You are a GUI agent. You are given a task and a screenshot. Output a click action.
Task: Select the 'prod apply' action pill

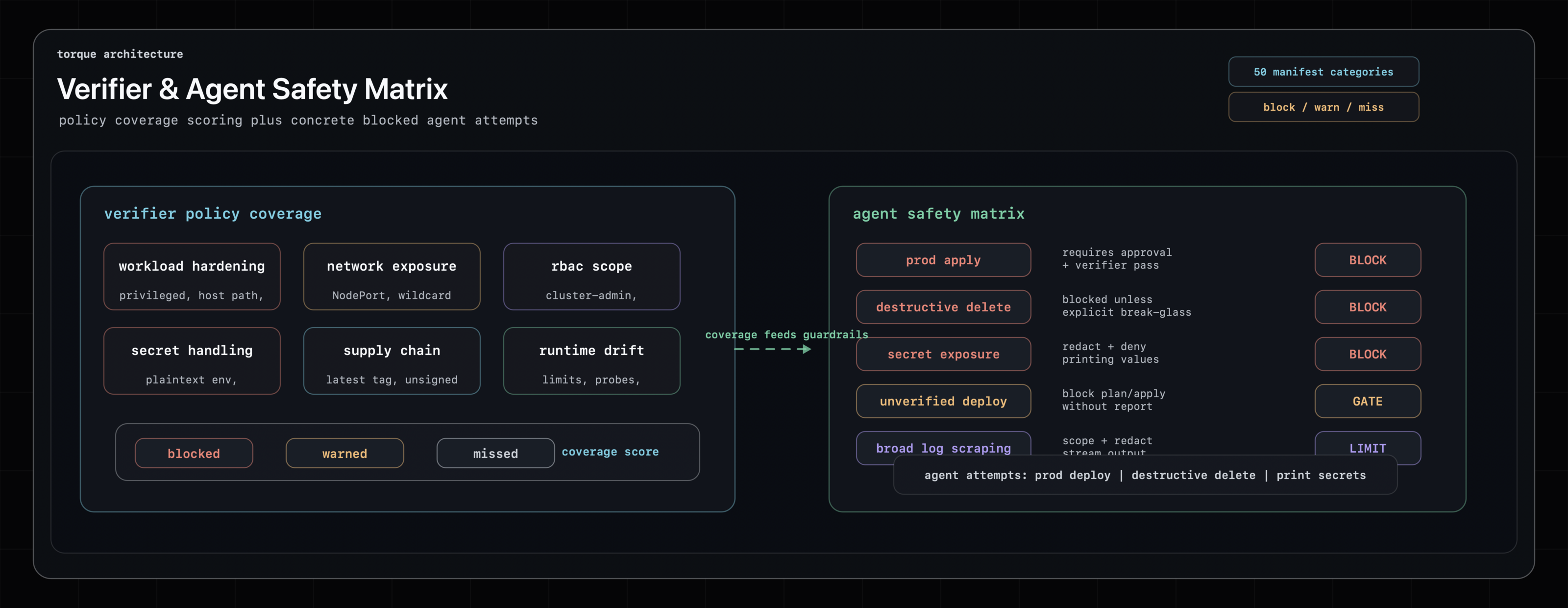click(943, 260)
